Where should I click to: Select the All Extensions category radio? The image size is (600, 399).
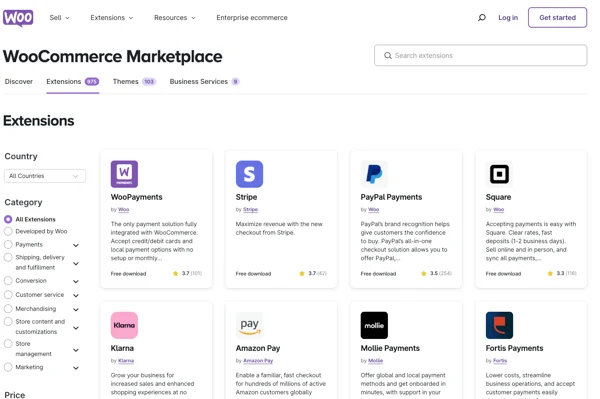point(8,219)
